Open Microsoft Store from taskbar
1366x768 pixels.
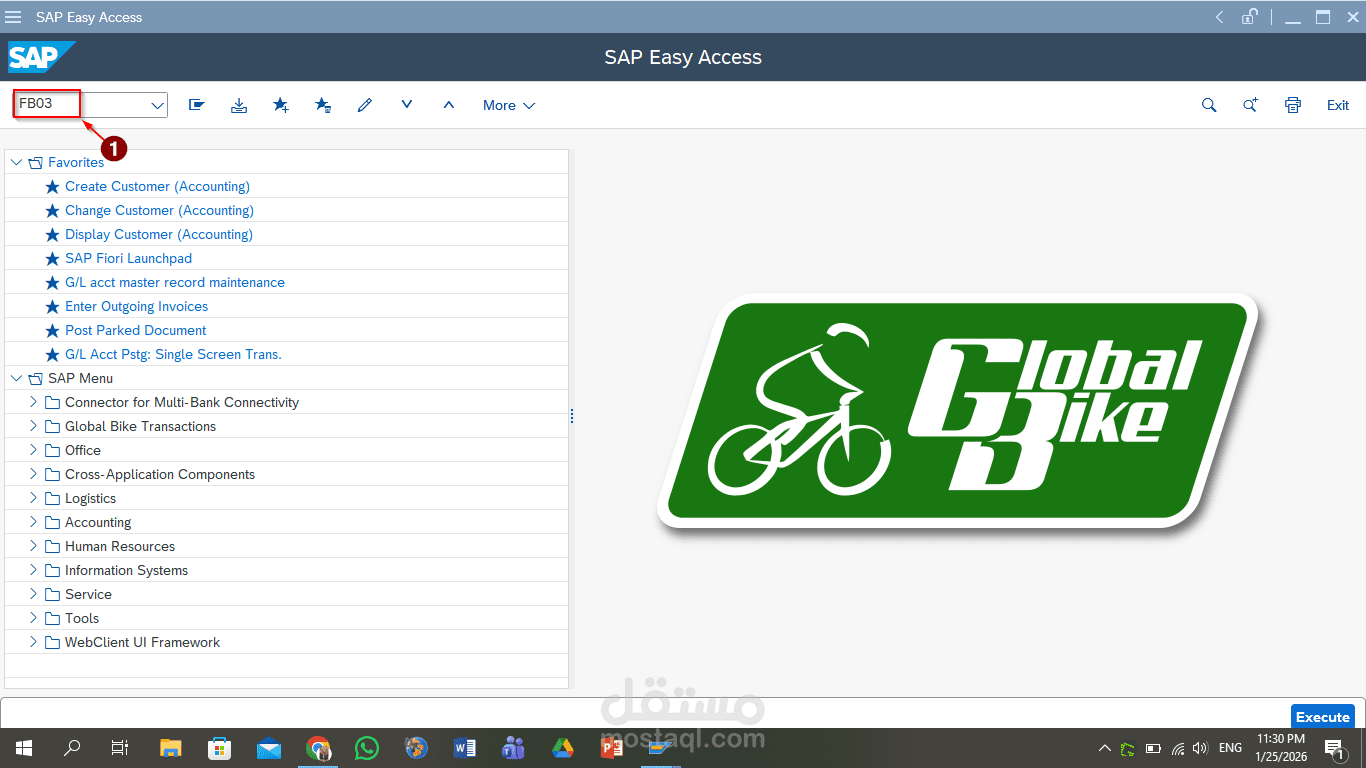pyautogui.click(x=220, y=748)
